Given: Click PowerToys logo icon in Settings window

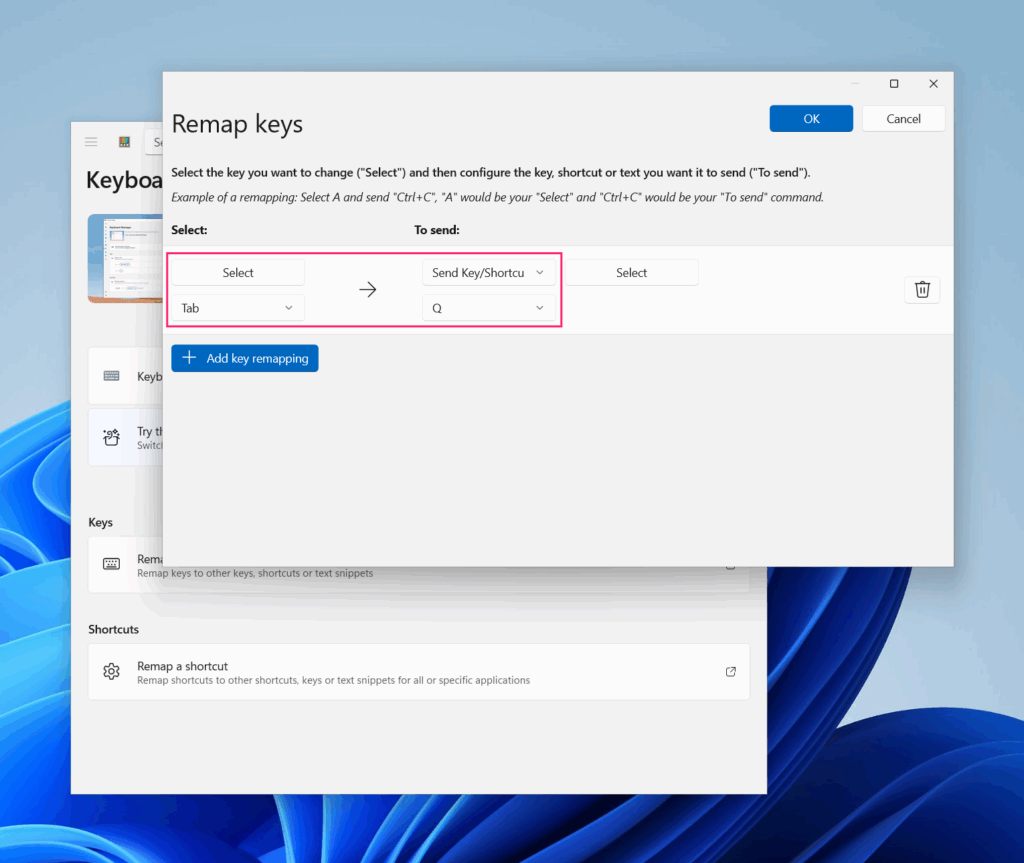Looking at the screenshot, I should point(124,142).
